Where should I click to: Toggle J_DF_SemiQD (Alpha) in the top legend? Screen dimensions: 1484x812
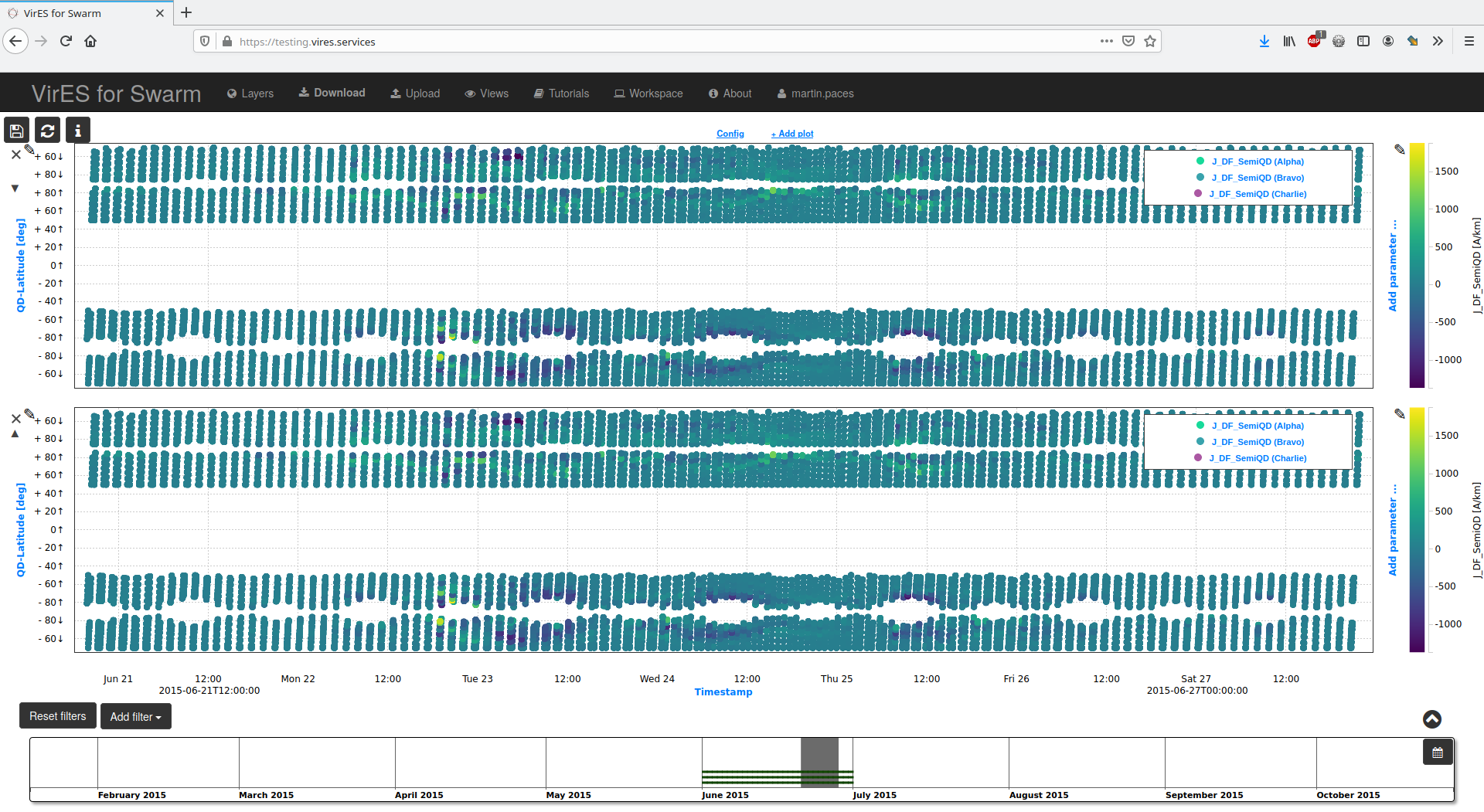coord(1257,161)
